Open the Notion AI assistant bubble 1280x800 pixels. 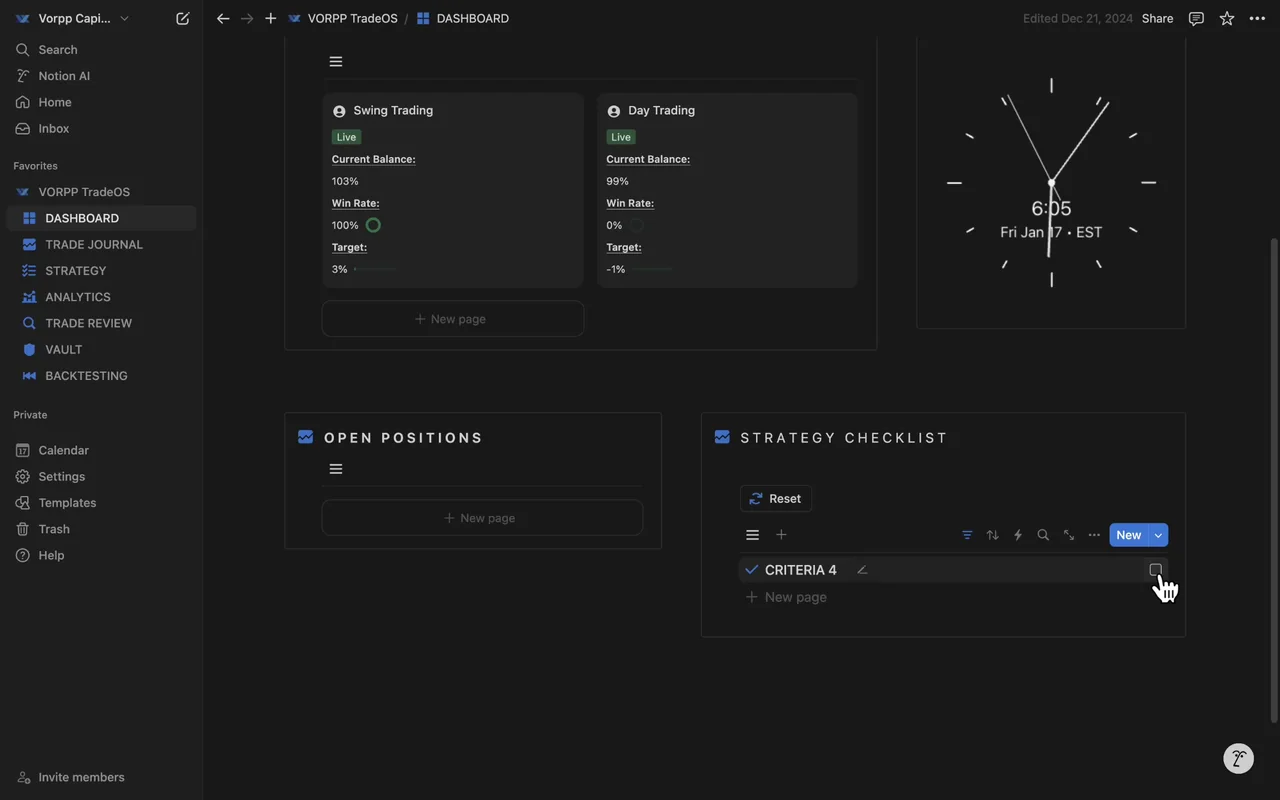point(1239,758)
